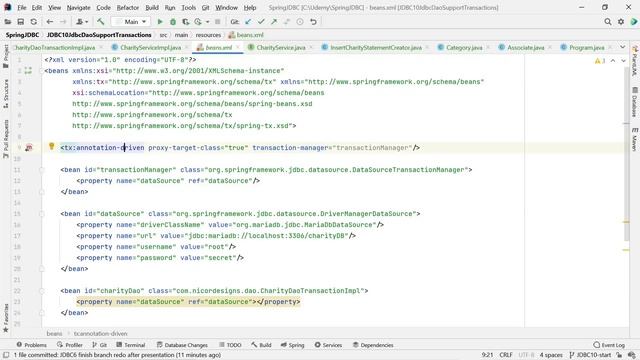This screenshot has height=360, width=640.
Task: Click Git Push arrow icon
Action: pyautogui.click(x=274, y=22)
